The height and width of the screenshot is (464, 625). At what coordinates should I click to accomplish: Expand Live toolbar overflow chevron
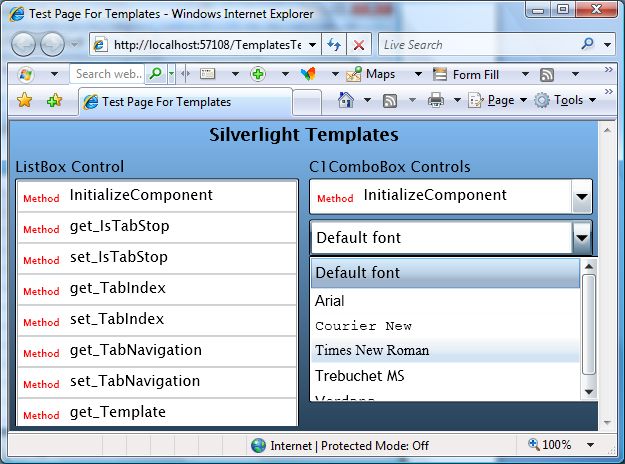tap(608, 69)
